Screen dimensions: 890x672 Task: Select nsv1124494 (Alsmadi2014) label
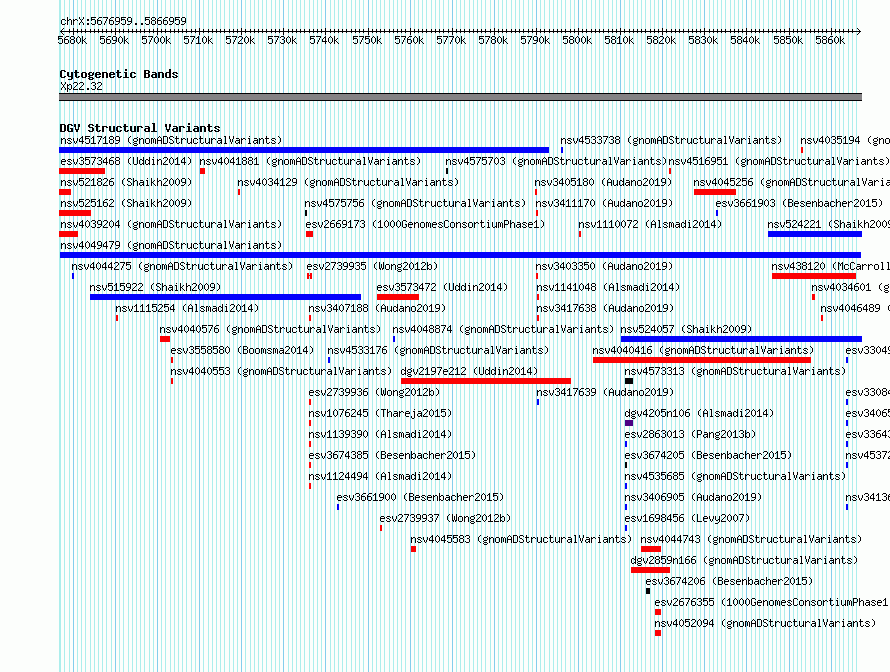click(380, 476)
